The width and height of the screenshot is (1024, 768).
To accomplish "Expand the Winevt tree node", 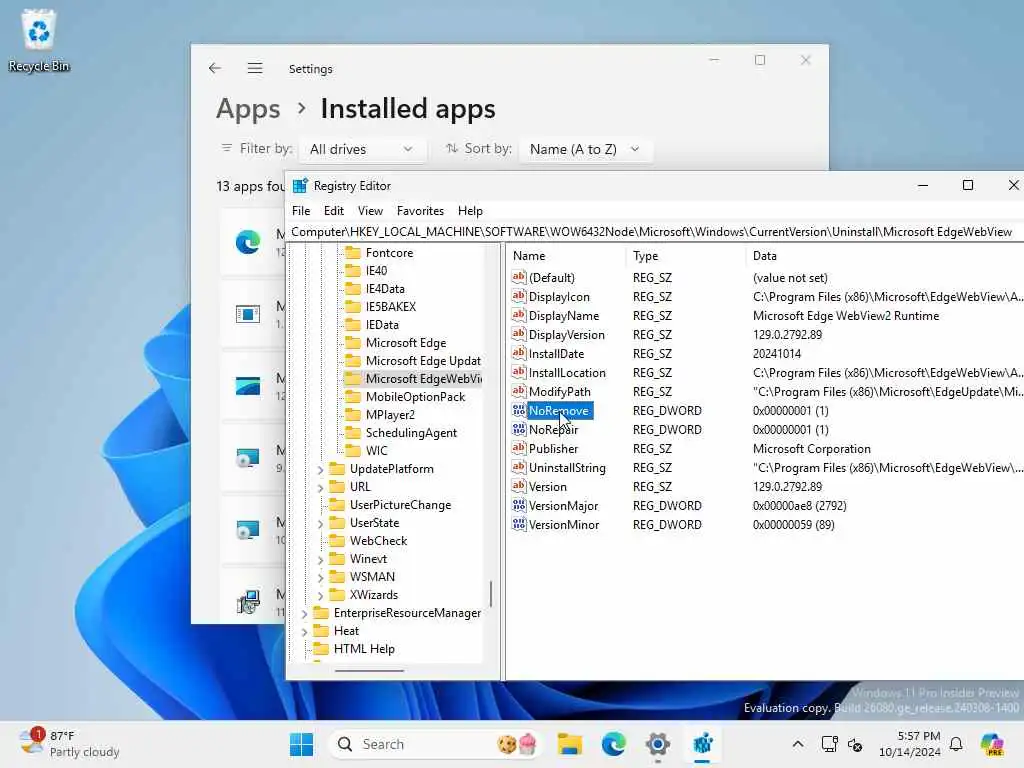I will click(x=320, y=559).
